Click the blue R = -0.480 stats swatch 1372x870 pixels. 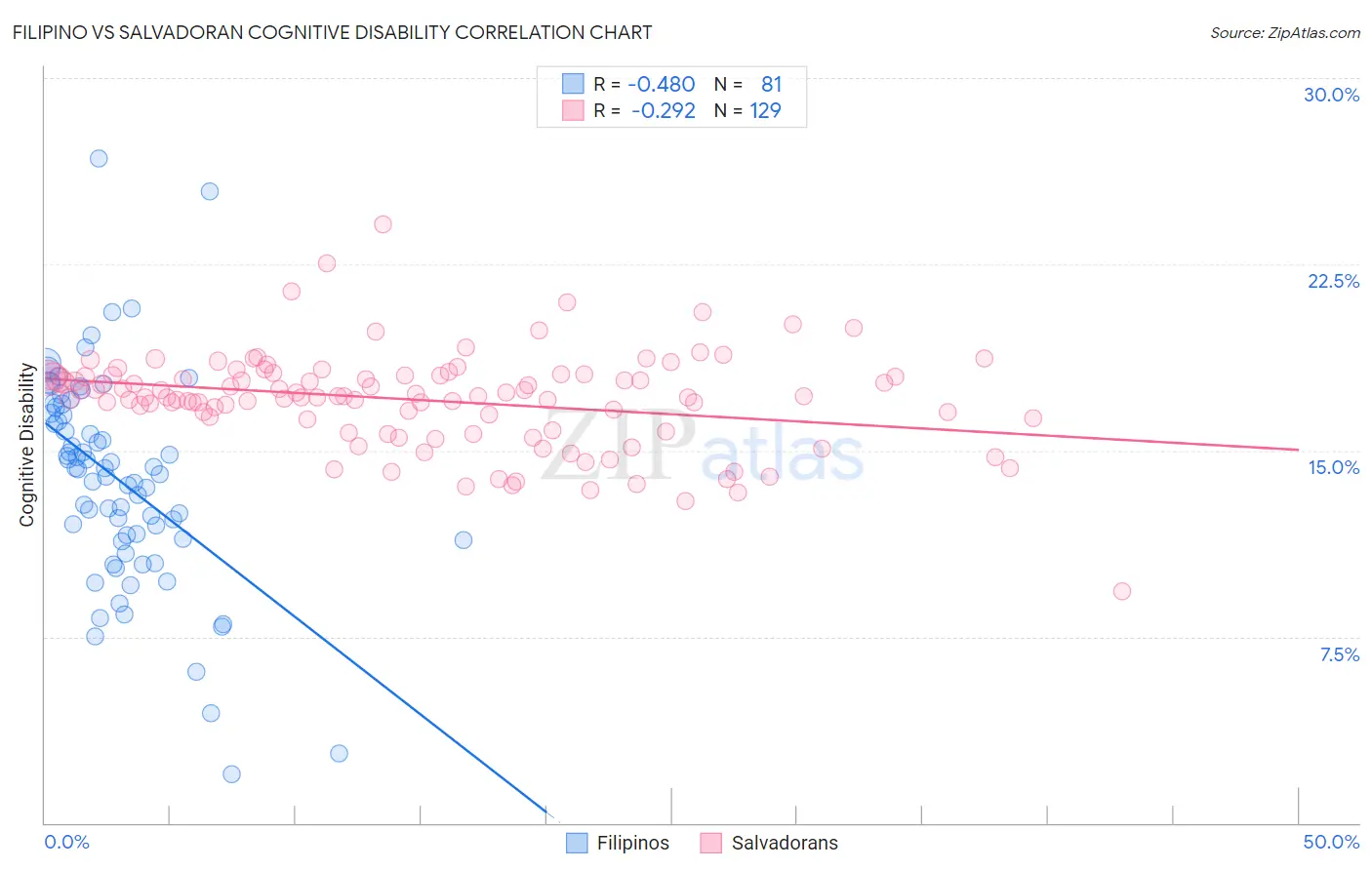click(x=573, y=84)
